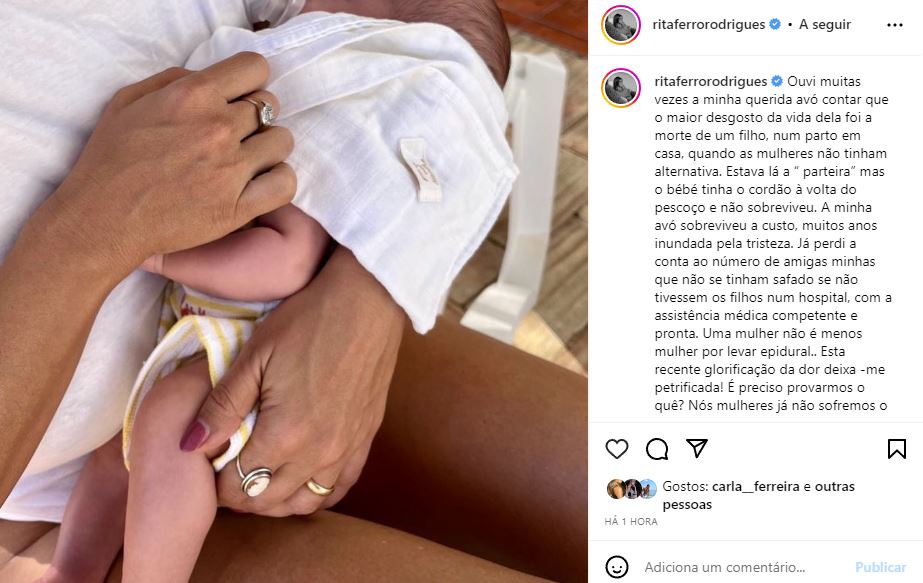Open comments with the speech bubble icon
923x583 pixels.
click(x=656, y=449)
